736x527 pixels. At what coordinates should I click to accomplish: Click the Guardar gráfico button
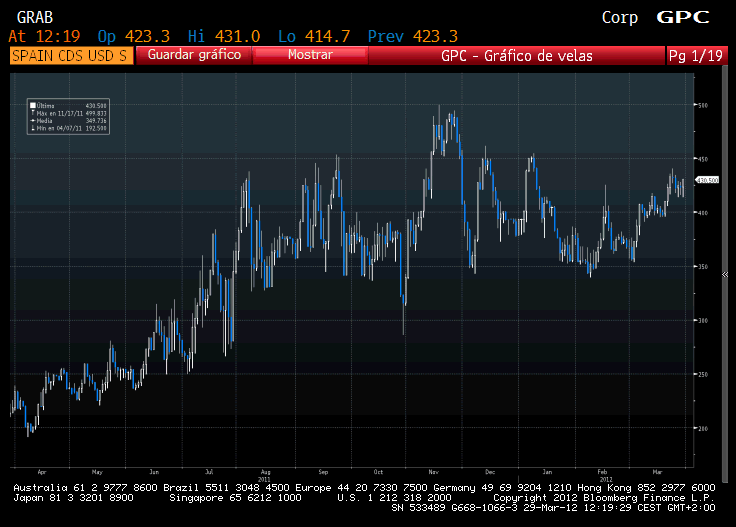(194, 55)
